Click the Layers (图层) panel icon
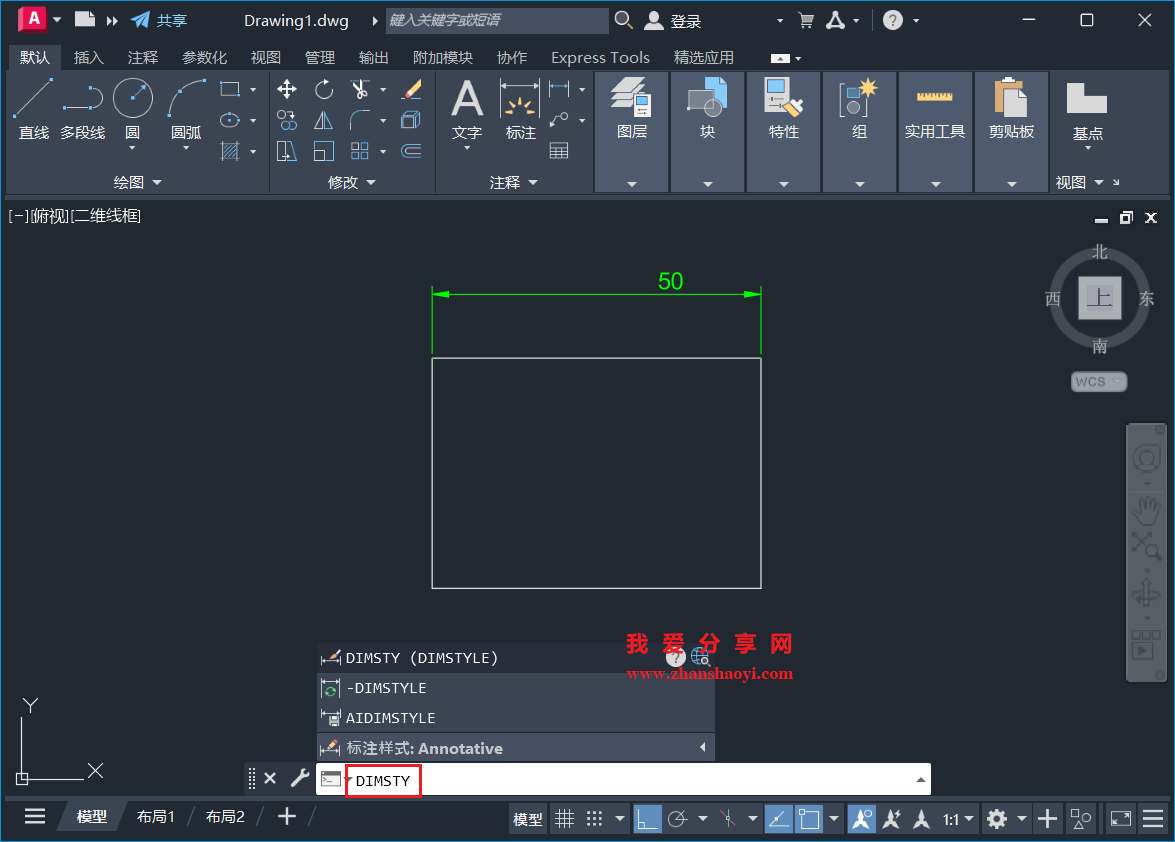1175x842 pixels. click(x=631, y=100)
